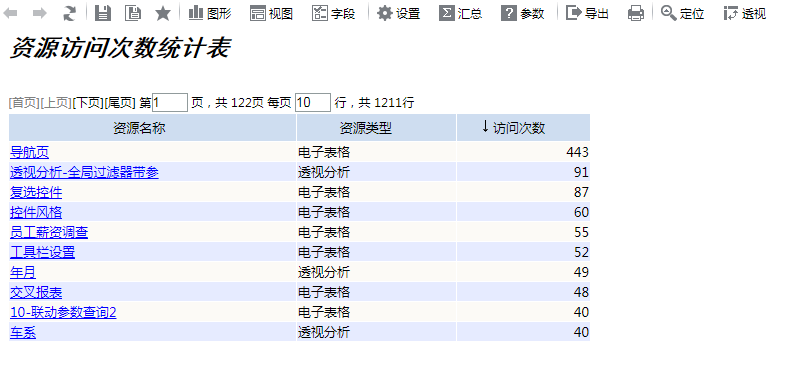This screenshot has height=385, width=802.
Task: Open the 参数 parameters tool
Action: pyautogui.click(x=522, y=13)
